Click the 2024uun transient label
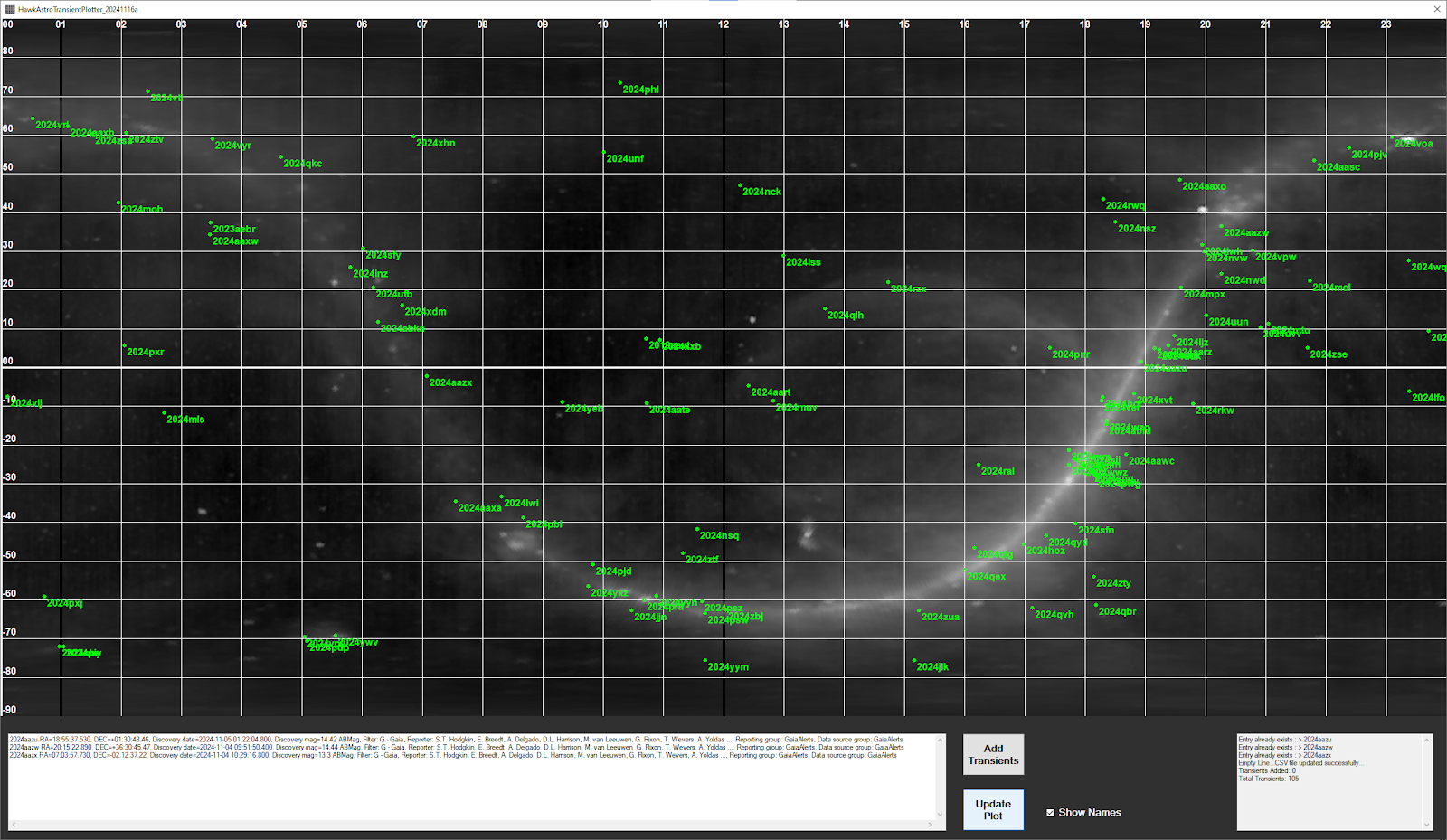The width and height of the screenshot is (1447, 840). tap(1229, 323)
